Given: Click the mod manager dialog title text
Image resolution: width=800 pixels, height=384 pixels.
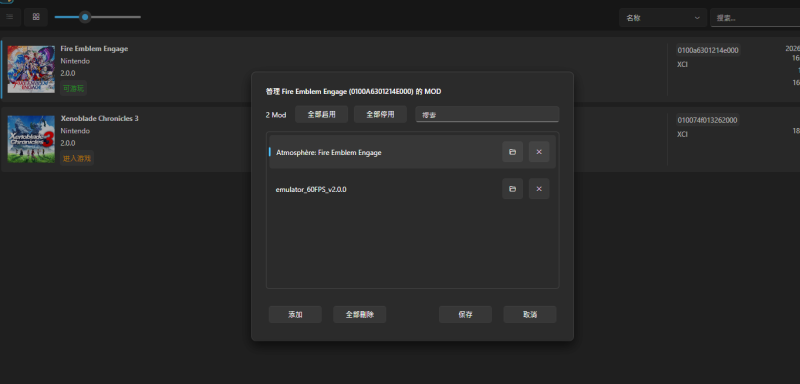Looking at the screenshot, I should pyautogui.click(x=353, y=92).
